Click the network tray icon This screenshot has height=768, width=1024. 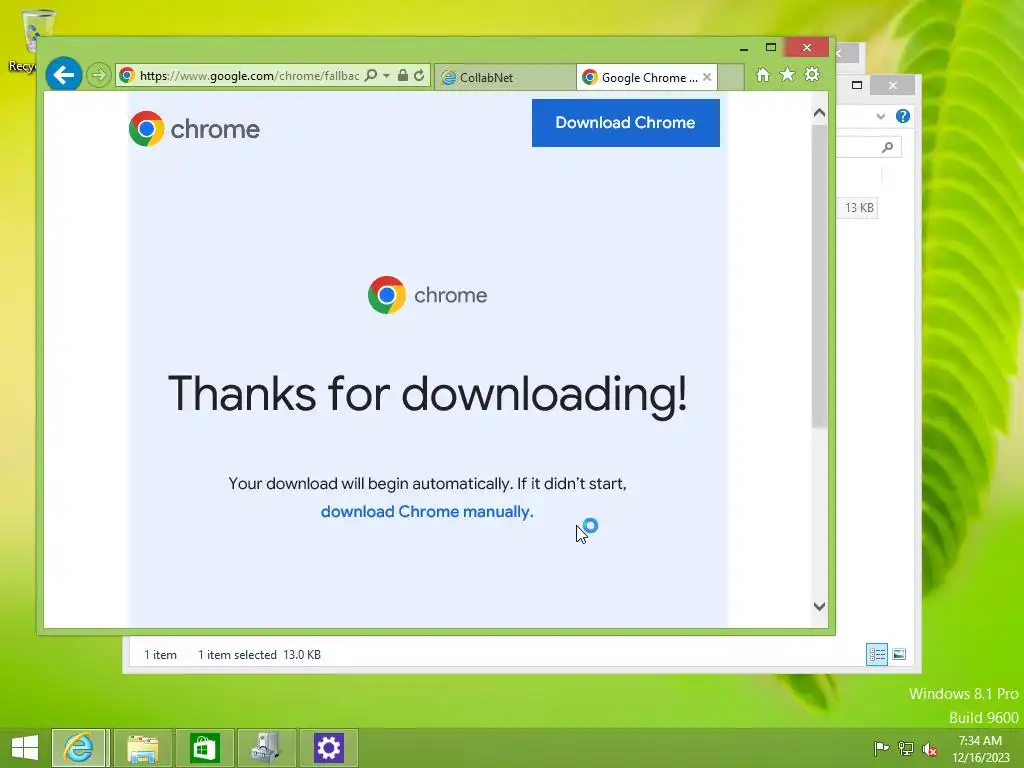click(906, 748)
